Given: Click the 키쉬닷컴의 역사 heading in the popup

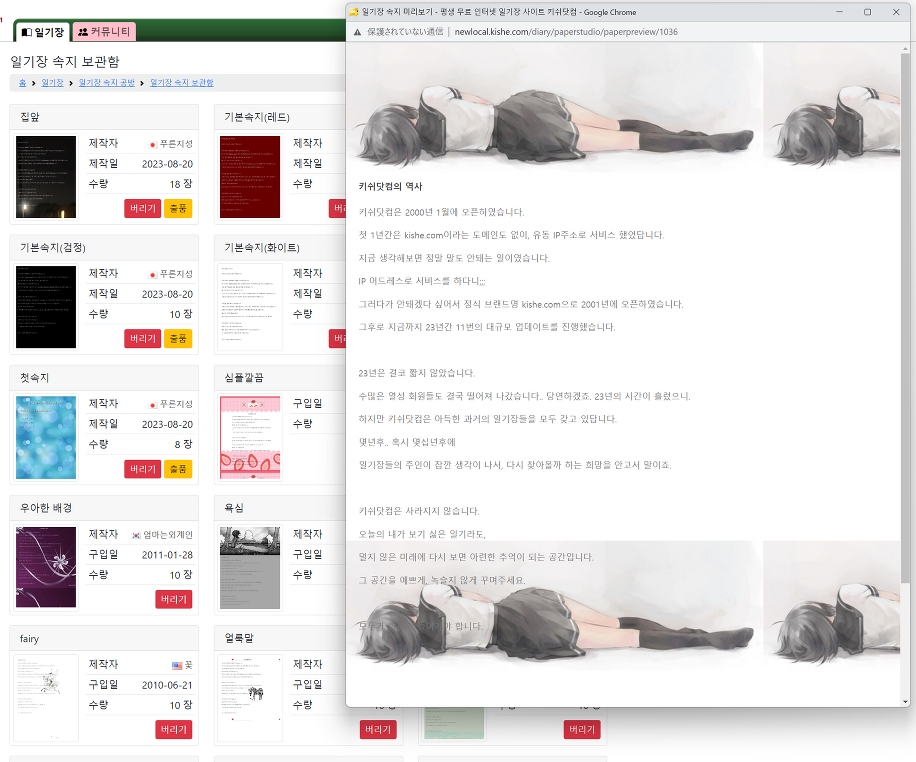Looking at the screenshot, I should [390, 186].
